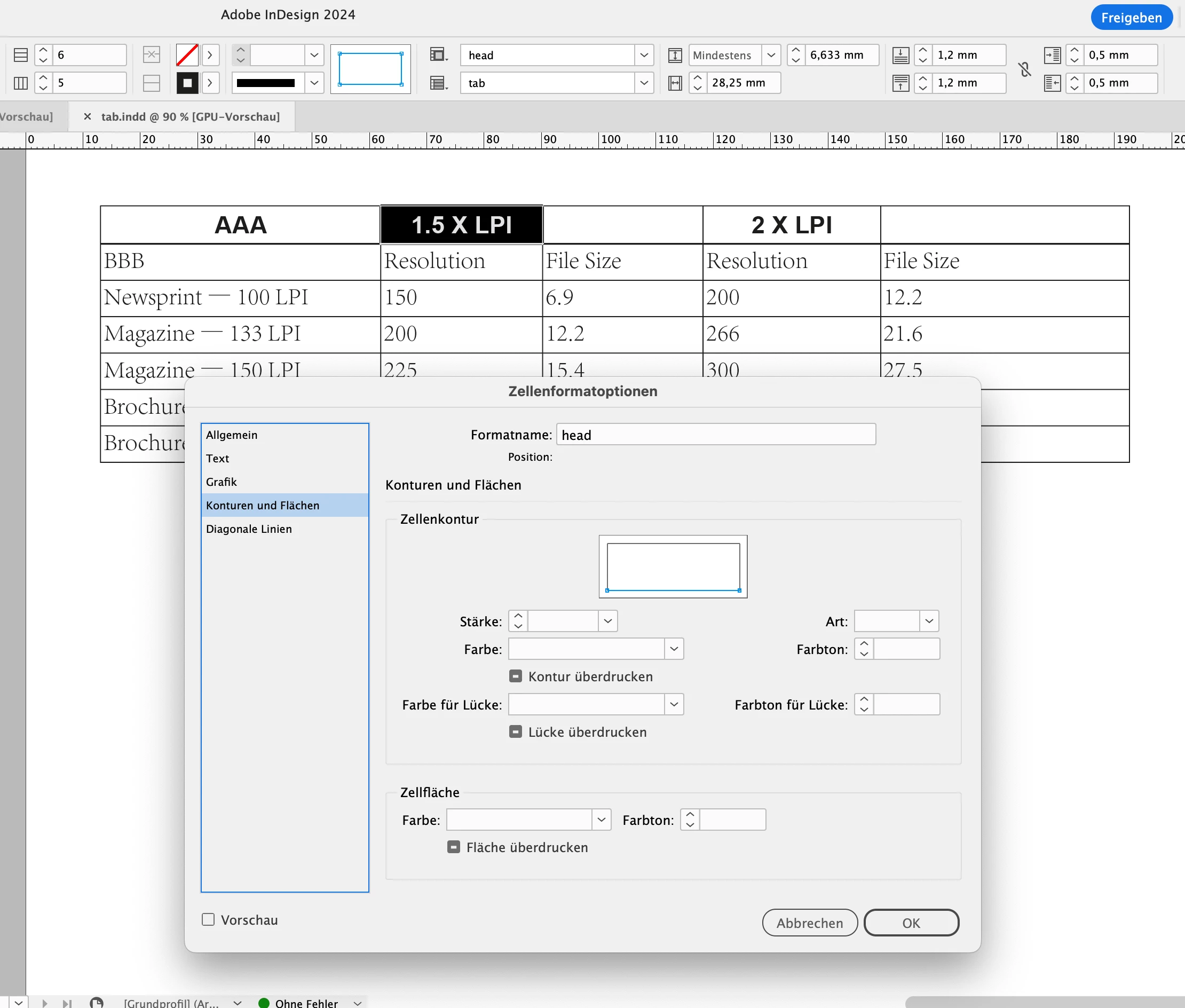Enable the Vorschau checkbox
Viewport: 1185px width, 1008px height.
point(208,919)
